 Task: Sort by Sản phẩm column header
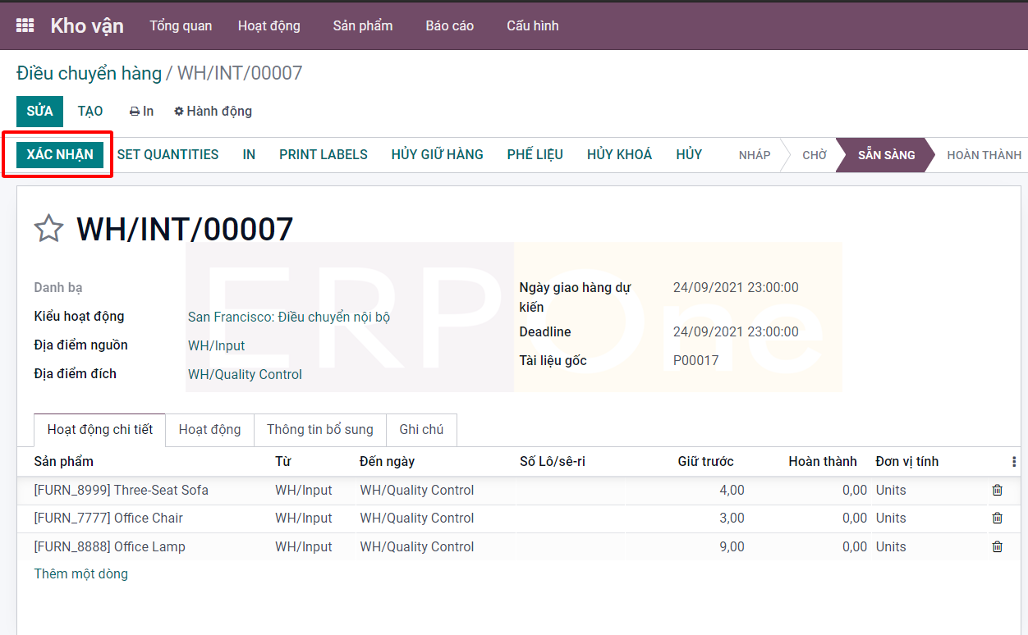point(64,462)
